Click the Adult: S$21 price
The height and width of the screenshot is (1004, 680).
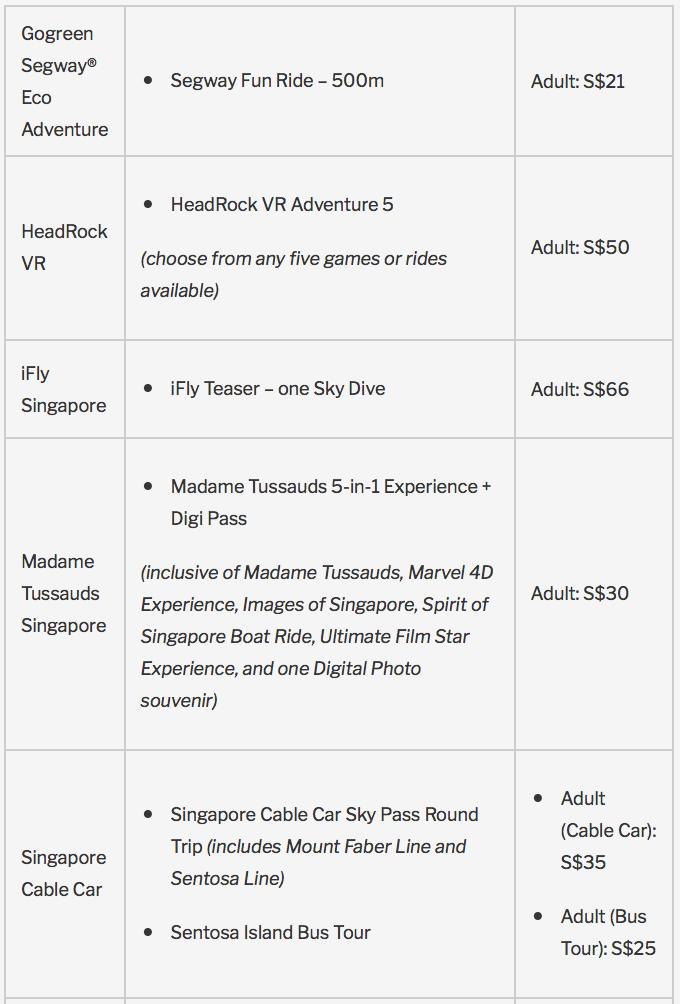(578, 81)
